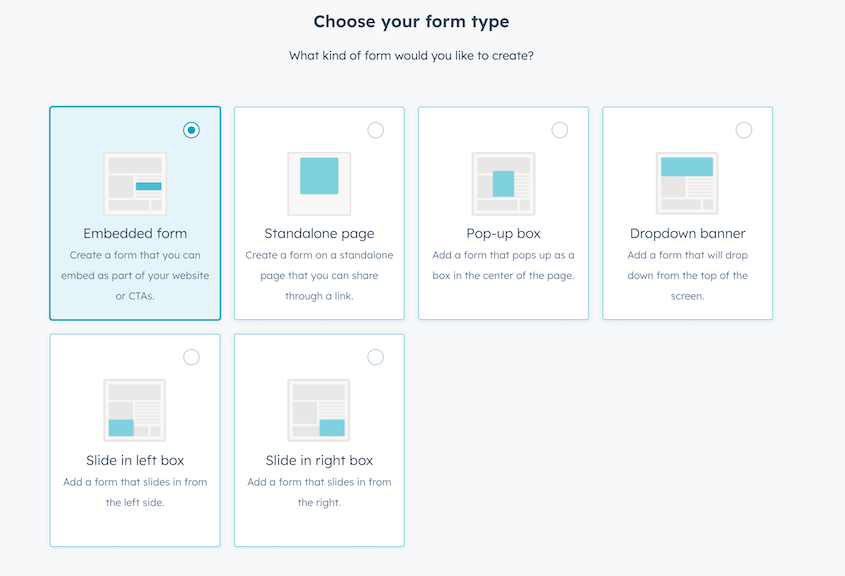Select the Standalone page radio button
Image resolution: width=845 pixels, height=576 pixels.
pyautogui.click(x=375, y=129)
